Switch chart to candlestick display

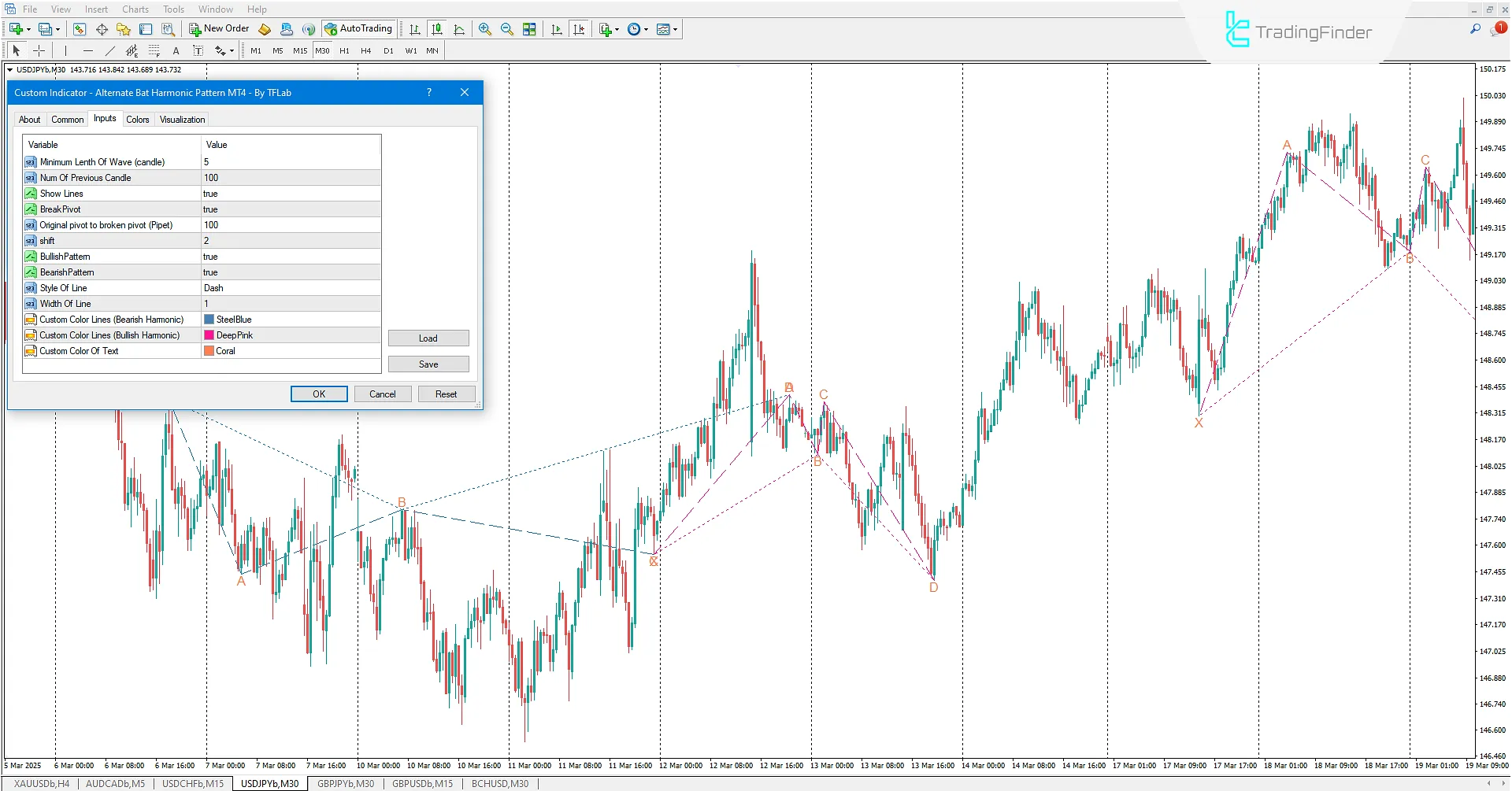437,29
